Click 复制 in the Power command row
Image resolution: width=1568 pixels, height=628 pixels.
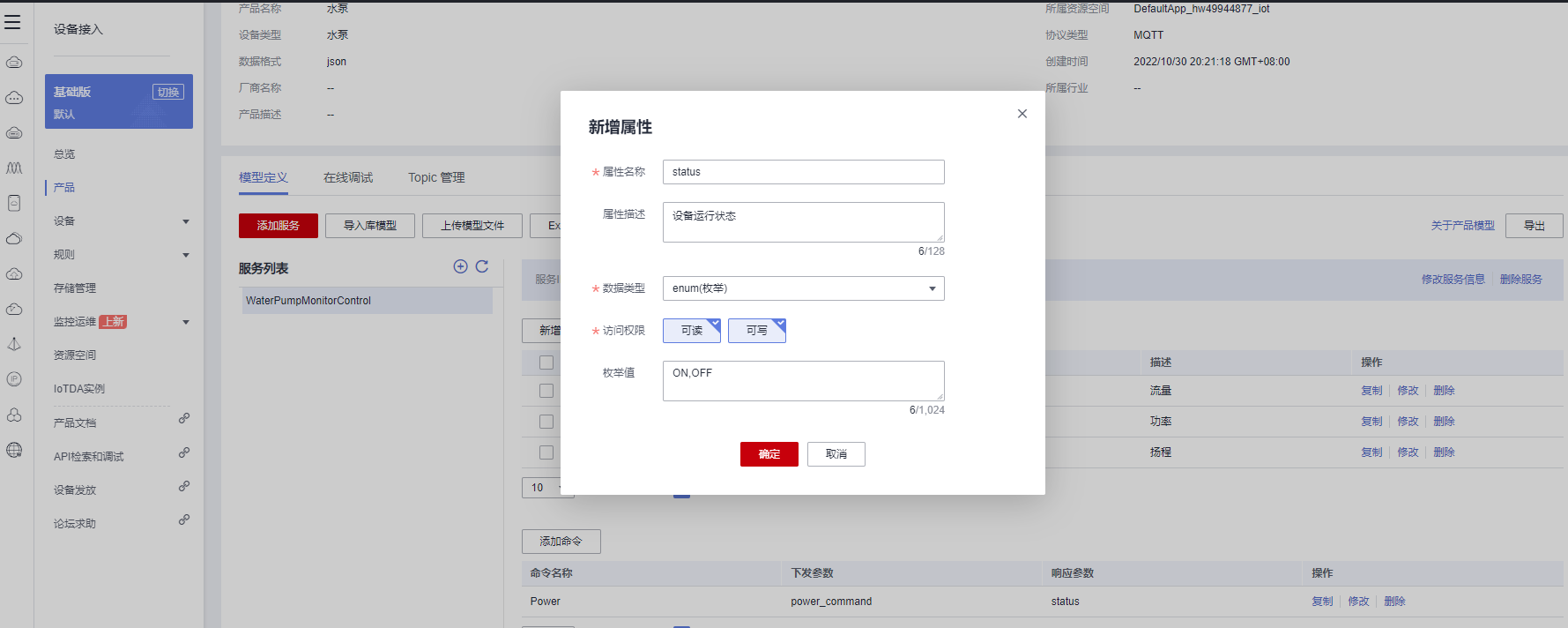(x=1323, y=602)
